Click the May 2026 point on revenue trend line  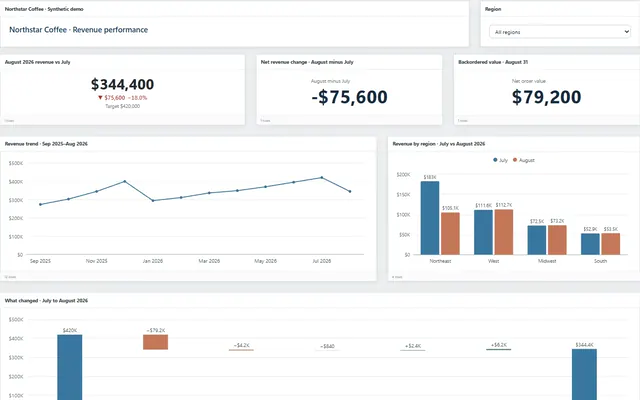coord(265,187)
